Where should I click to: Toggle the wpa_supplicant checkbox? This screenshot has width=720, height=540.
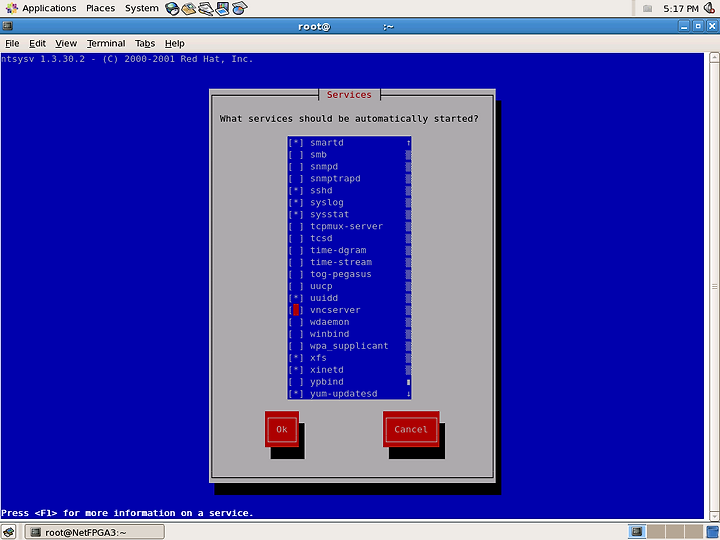[x=296, y=346]
